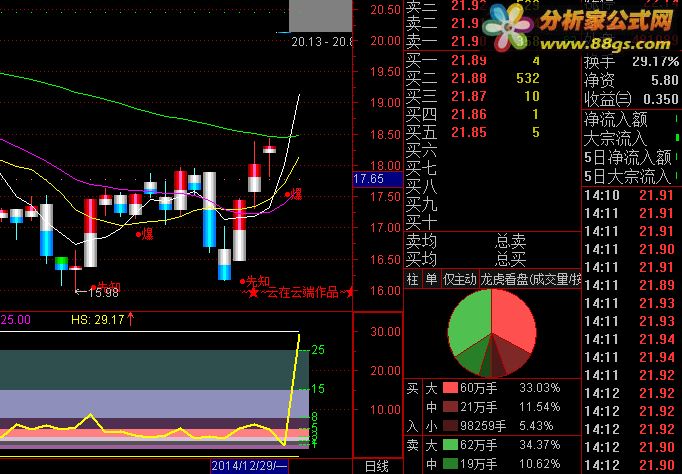Click the 11.54% medium-buy percentage
The height and width of the screenshot is (474, 682).
tap(540, 407)
